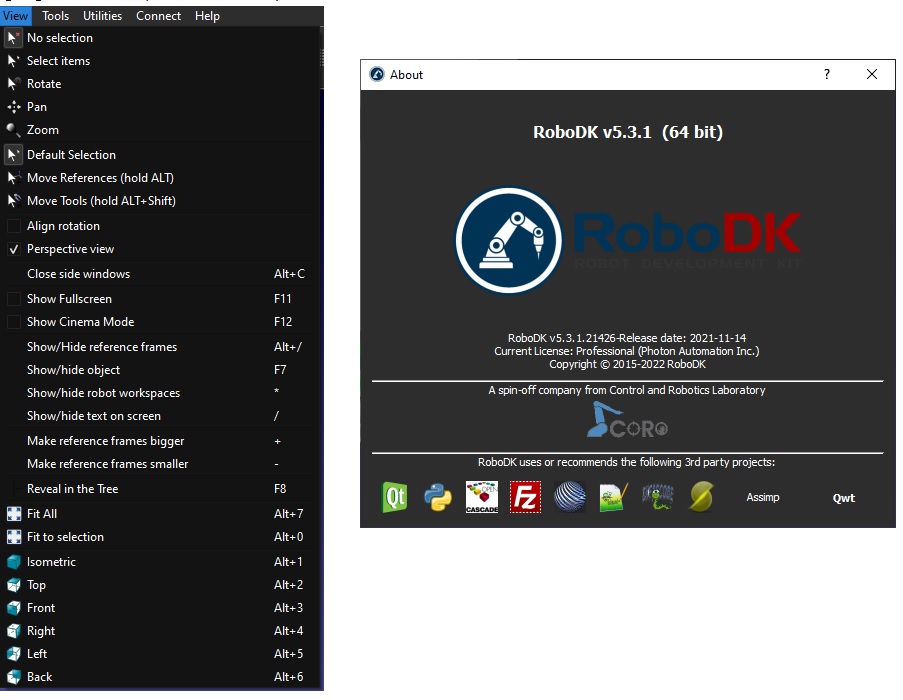Viewport: 903px width, 700px height.
Task: Open the Open Cascade project icon
Action: (x=482, y=497)
